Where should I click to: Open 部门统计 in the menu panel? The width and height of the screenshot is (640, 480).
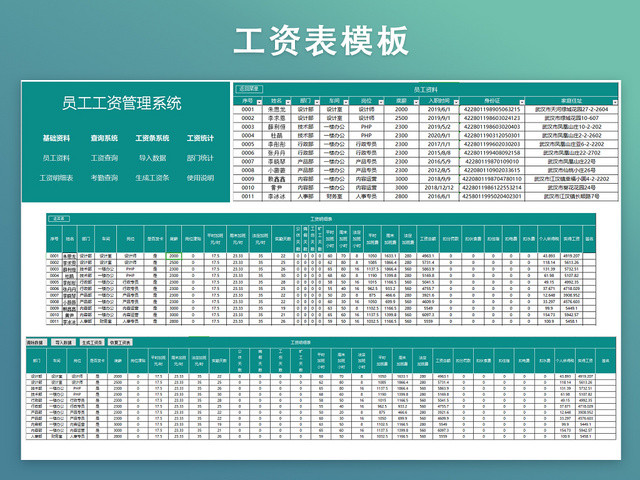coord(200,158)
